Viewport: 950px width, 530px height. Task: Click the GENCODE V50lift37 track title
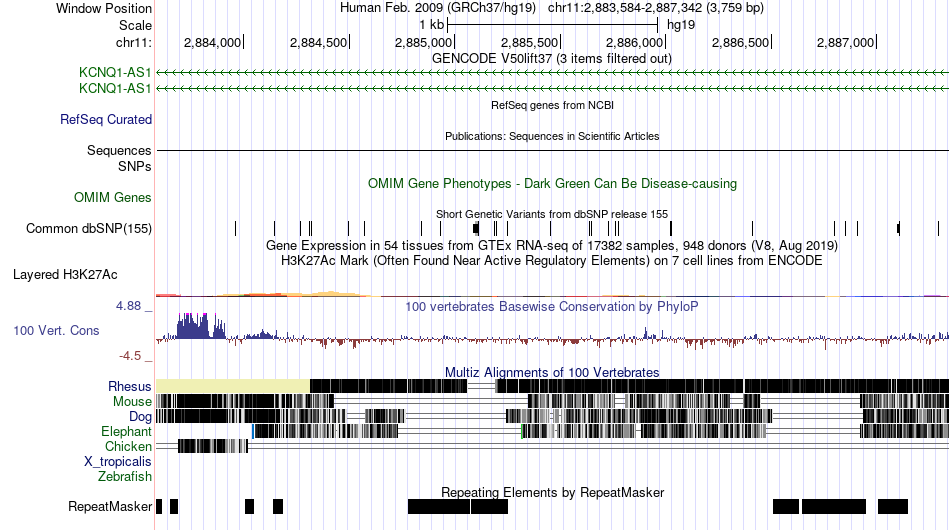[552, 59]
